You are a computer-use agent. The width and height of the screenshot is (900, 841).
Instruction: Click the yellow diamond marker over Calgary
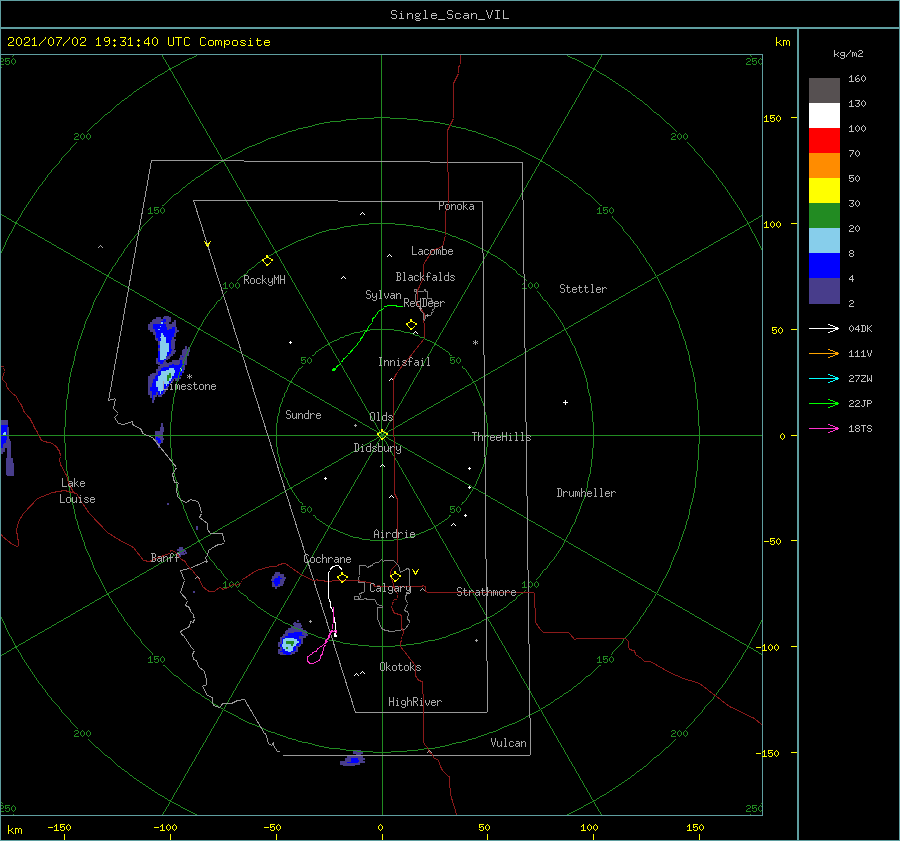[x=395, y=576]
